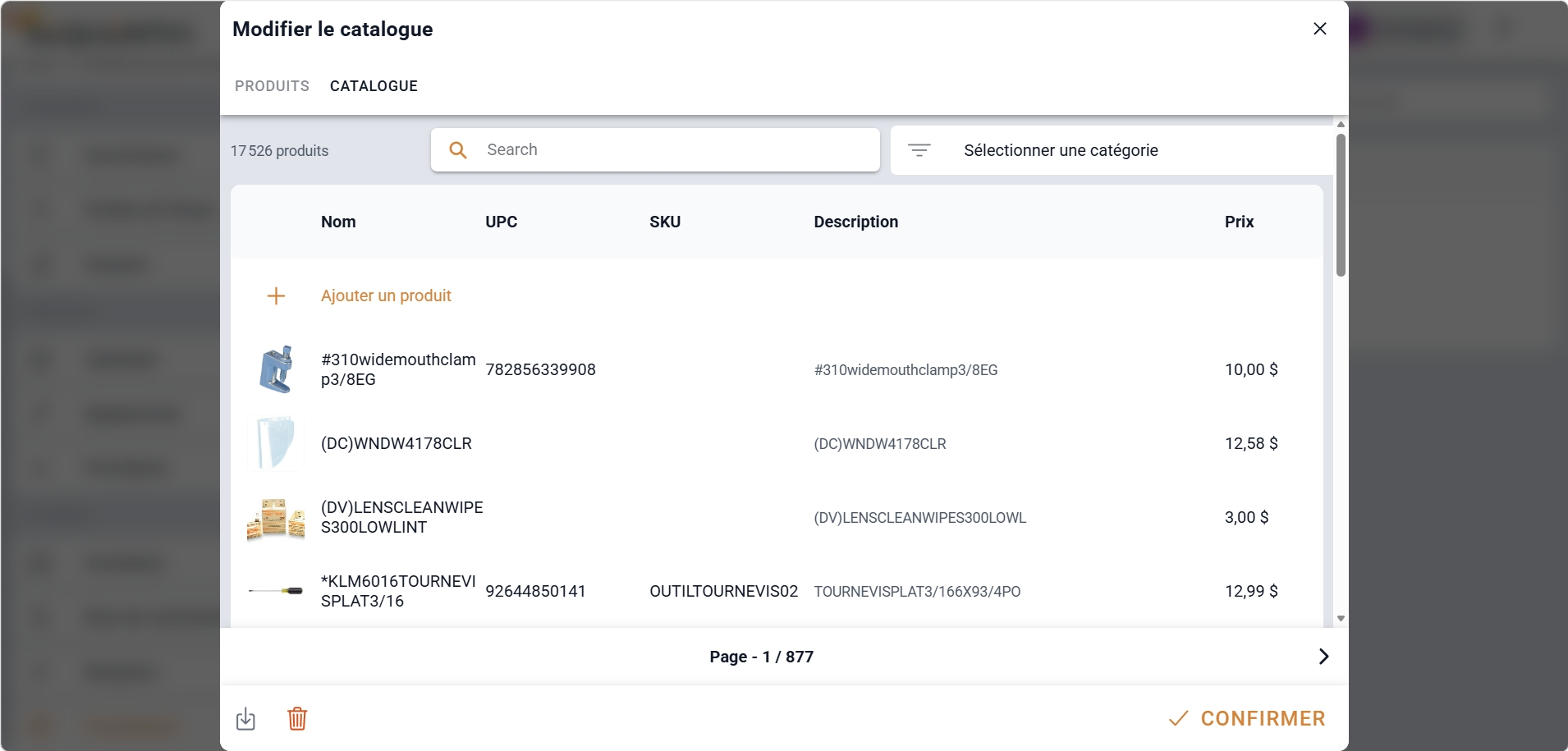Go to next page with chevron arrow

point(1323,657)
